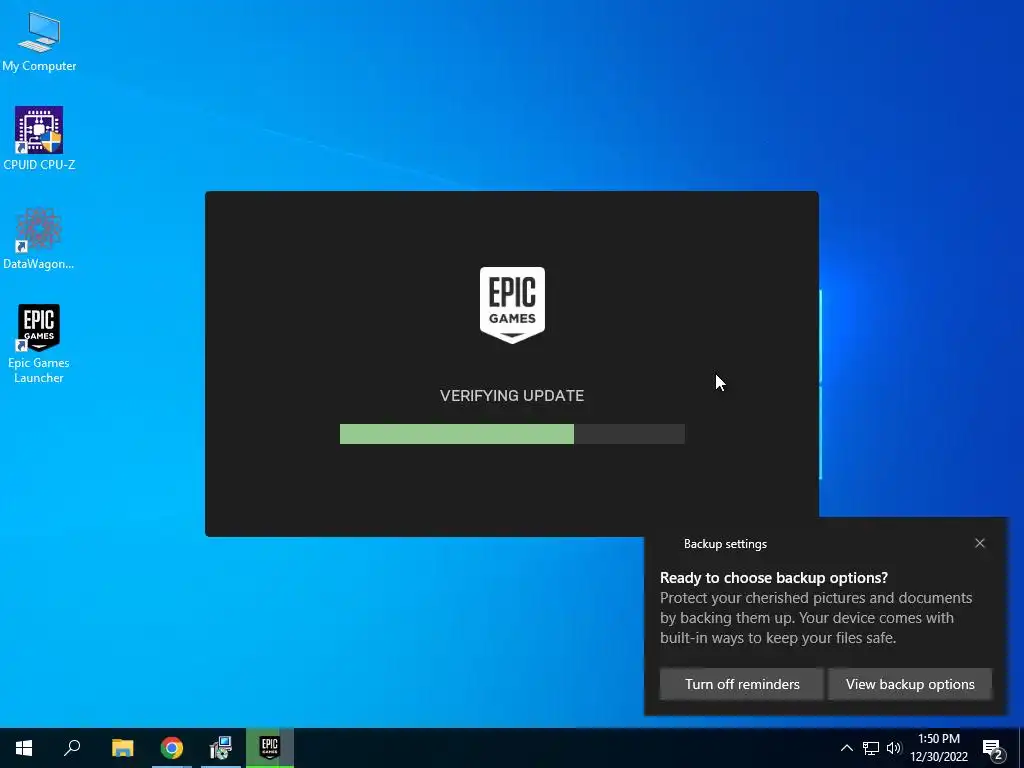Show hidden system tray icons
Viewport: 1024px width, 768px height.
click(846, 748)
